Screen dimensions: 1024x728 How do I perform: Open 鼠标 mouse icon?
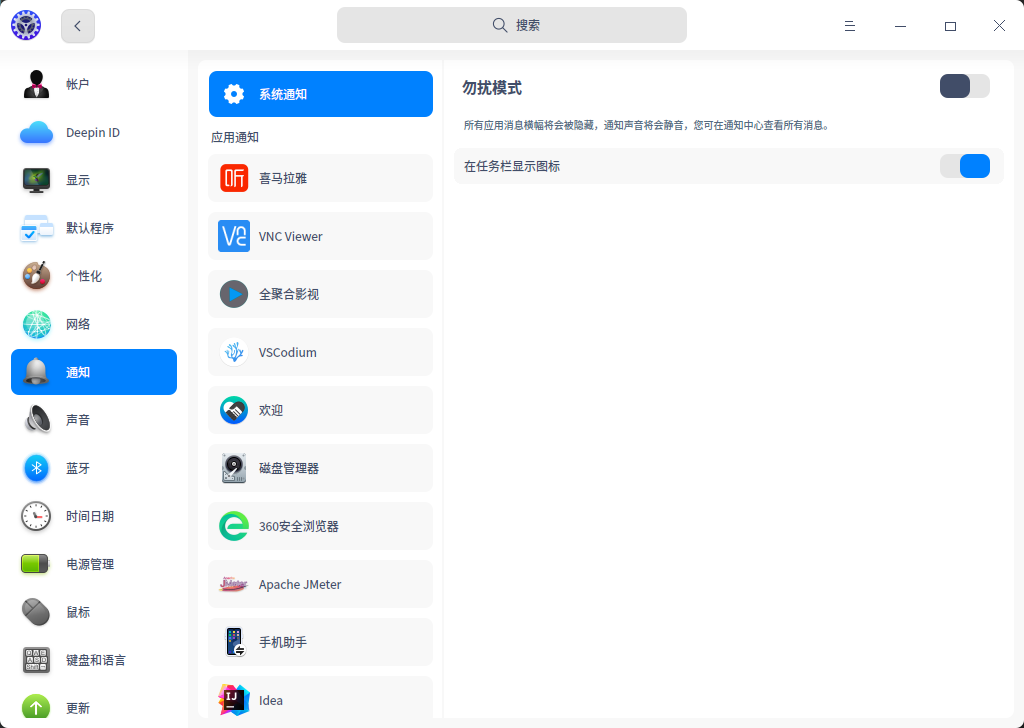(x=36, y=612)
